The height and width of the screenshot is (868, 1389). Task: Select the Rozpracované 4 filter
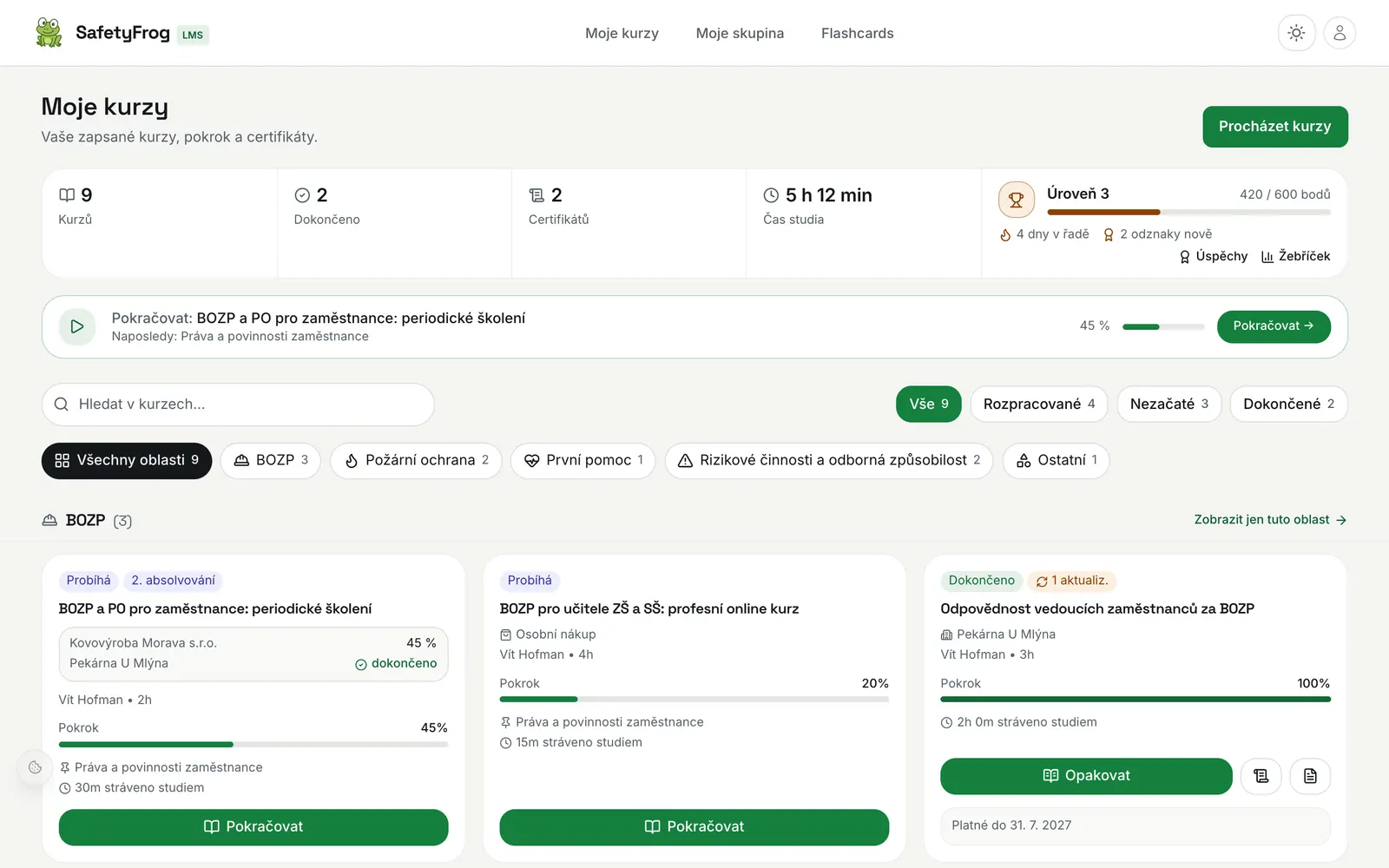[1038, 404]
